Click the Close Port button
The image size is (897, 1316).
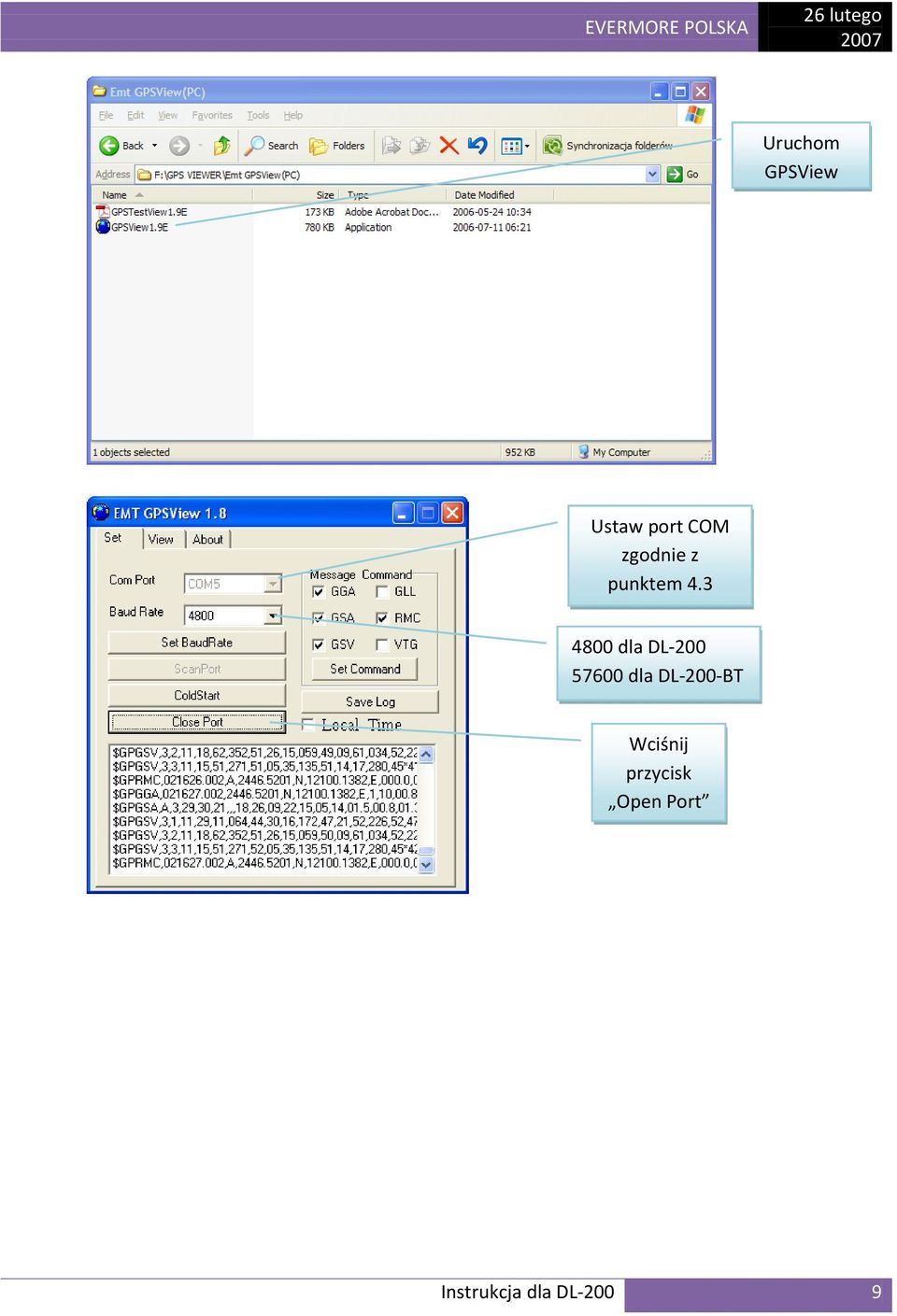coord(197,722)
